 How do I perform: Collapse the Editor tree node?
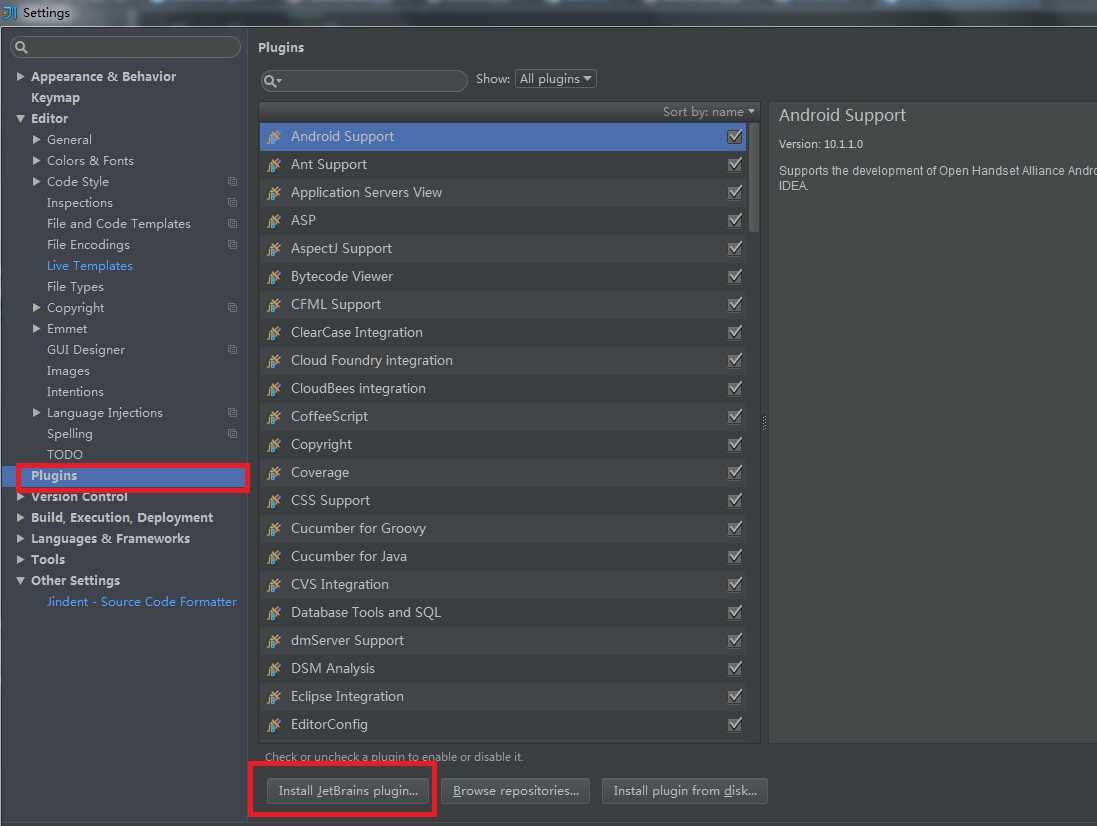pos(21,119)
